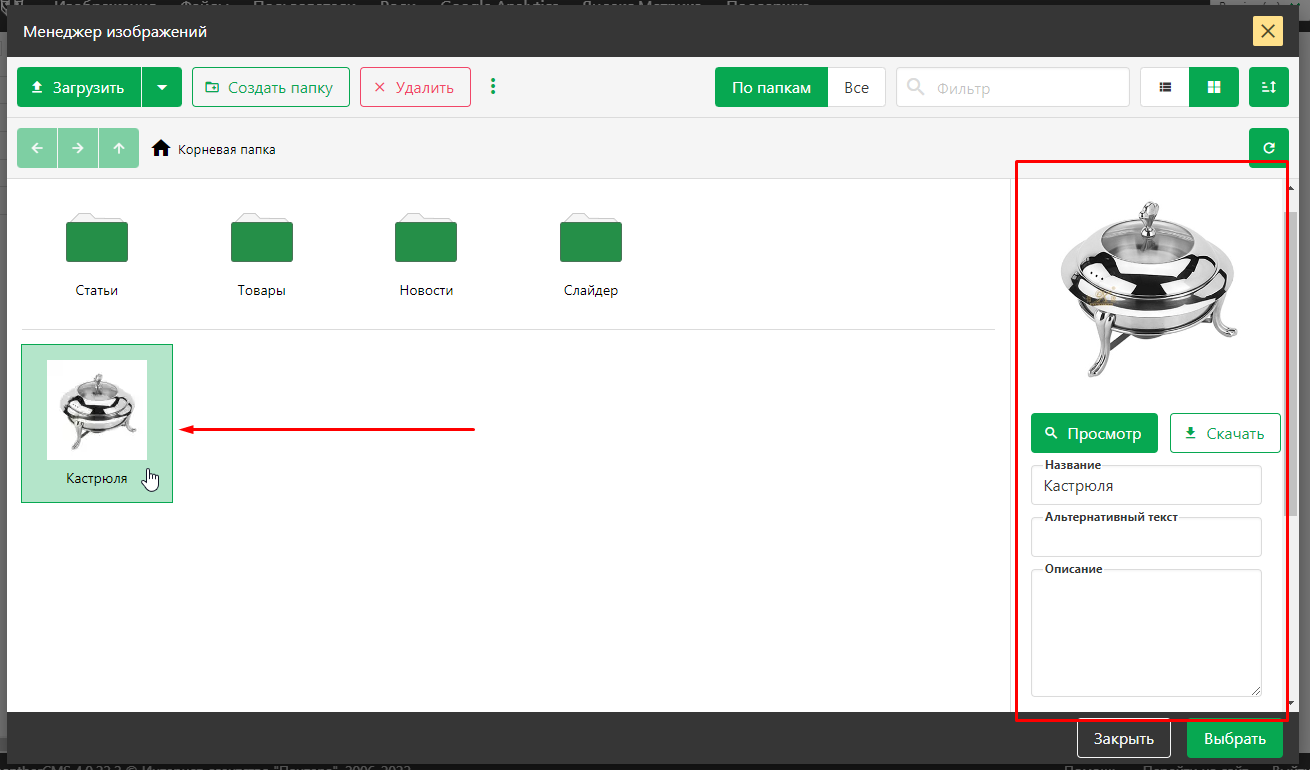This screenshot has height=770, width=1310.
Task: Open the three-dot more actions menu
Action: pyautogui.click(x=492, y=87)
